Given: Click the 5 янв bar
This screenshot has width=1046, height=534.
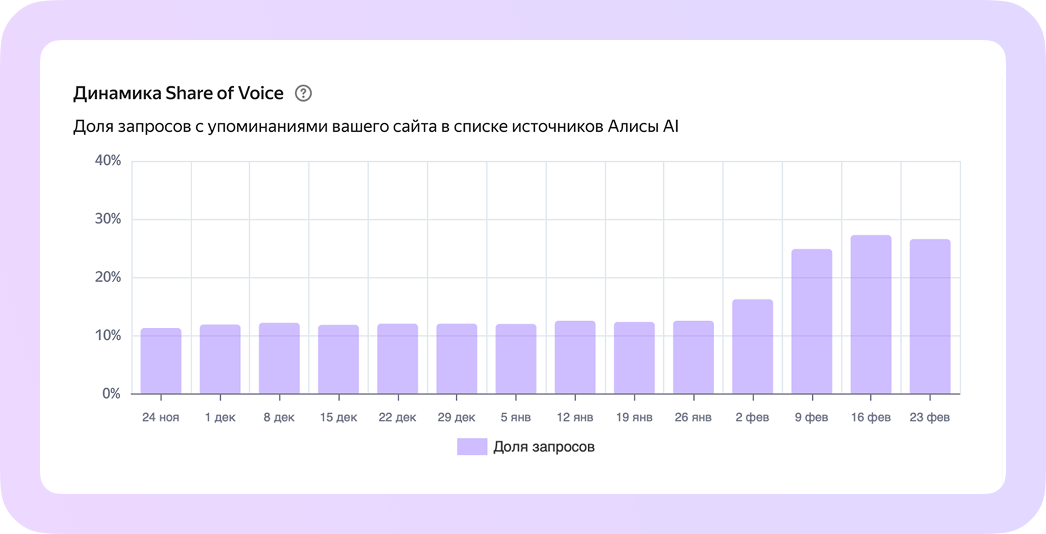Looking at the screenshot, I should (516, 358).
